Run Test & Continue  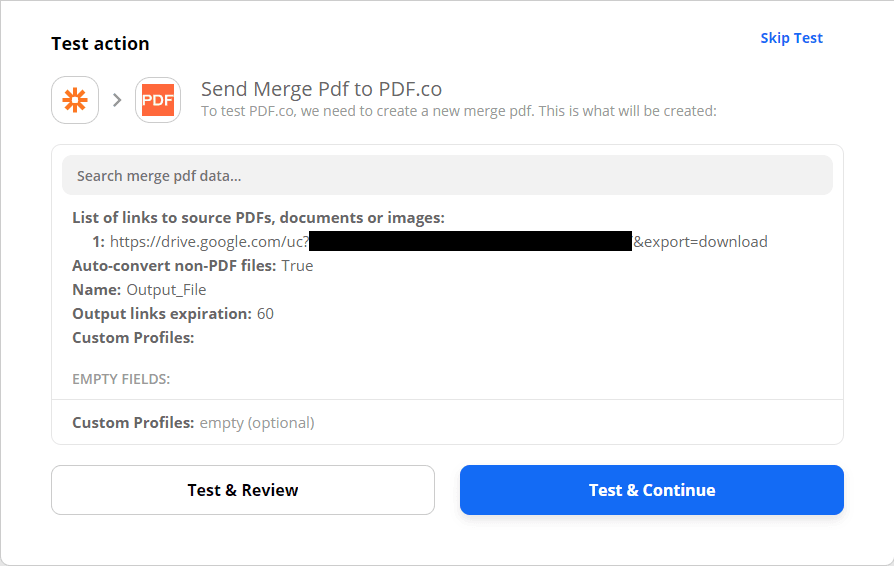651,490
